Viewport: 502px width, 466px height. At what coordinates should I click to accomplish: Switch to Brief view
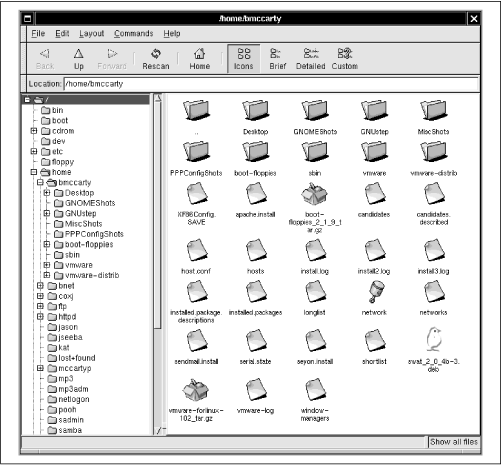(x=277, y=59)
